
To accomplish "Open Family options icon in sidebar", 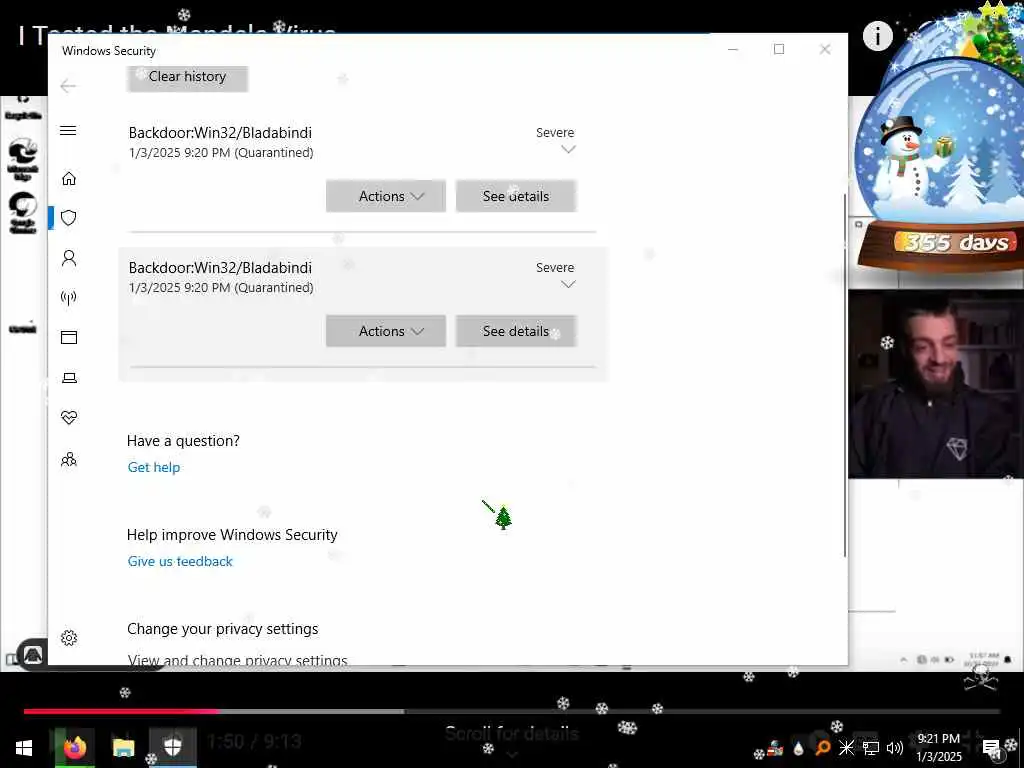I will pyautogui.click(x=69, y=460).
